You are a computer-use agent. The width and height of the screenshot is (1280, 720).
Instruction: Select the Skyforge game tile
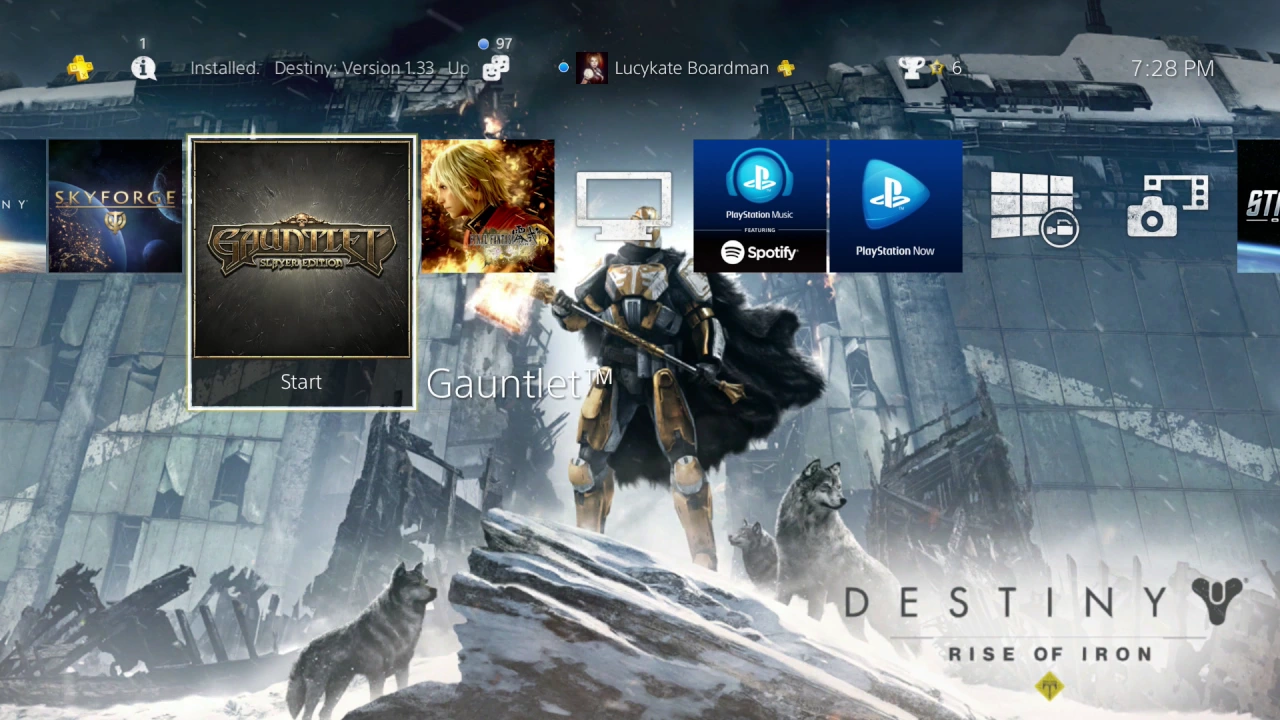114,206
